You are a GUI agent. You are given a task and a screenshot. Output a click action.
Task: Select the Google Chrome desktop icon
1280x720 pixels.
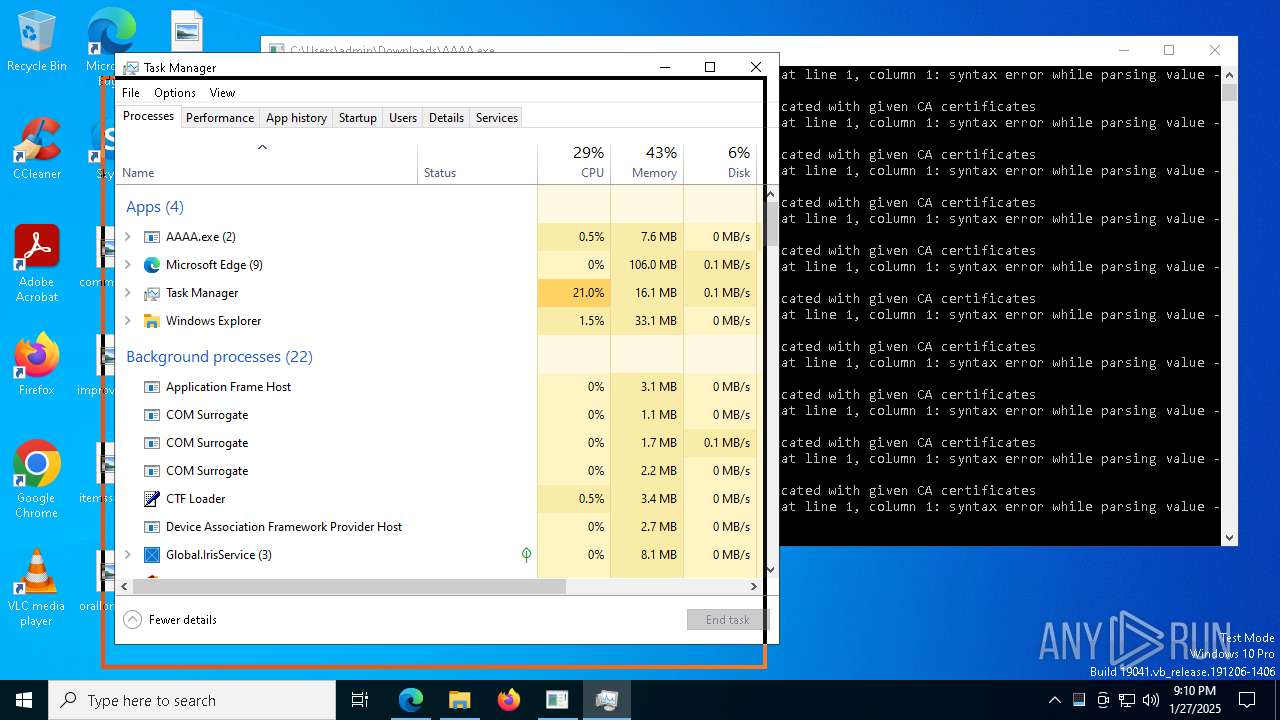pos(36,480)
